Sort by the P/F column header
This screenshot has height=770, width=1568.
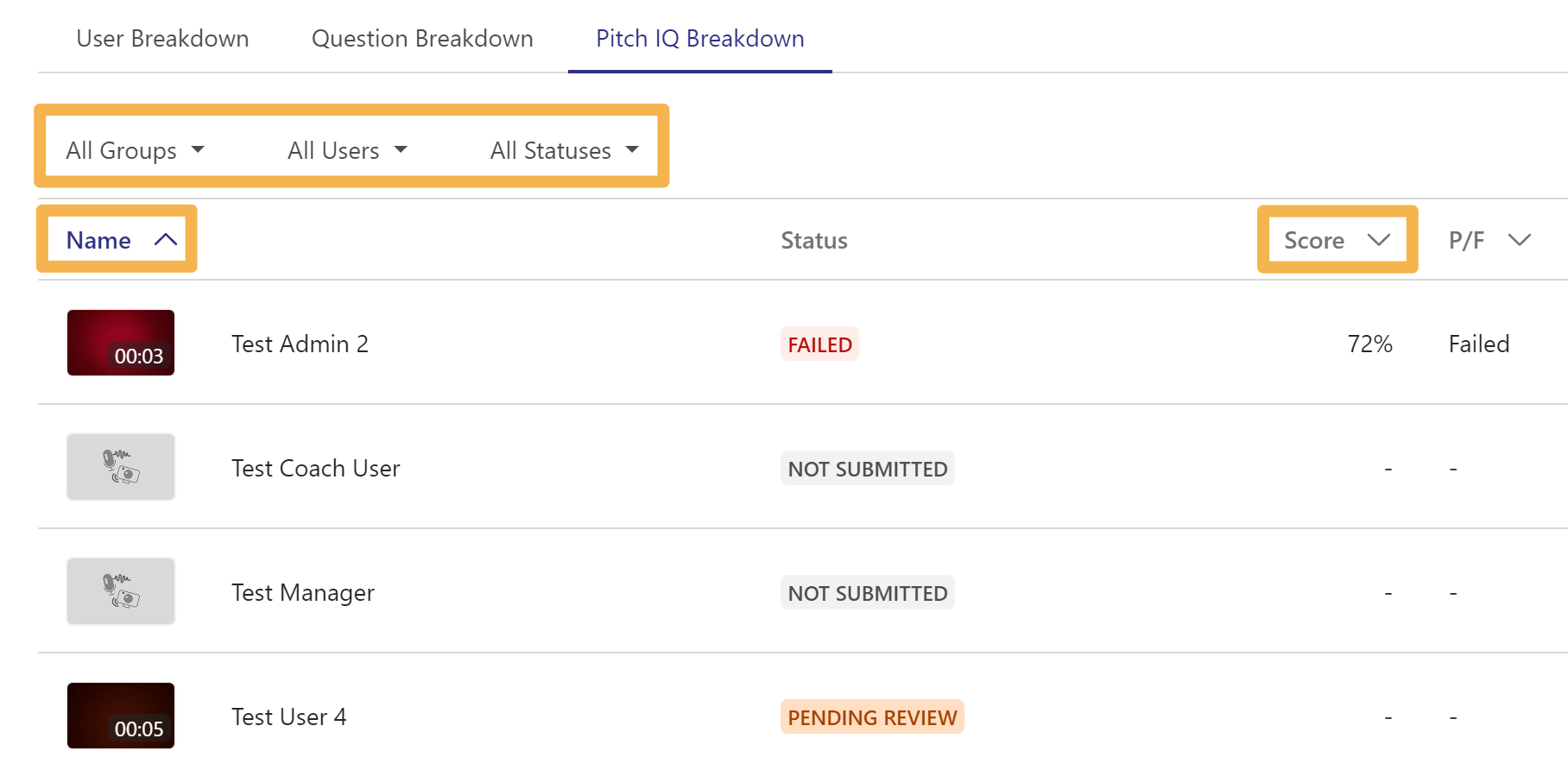pos(1467,240)
